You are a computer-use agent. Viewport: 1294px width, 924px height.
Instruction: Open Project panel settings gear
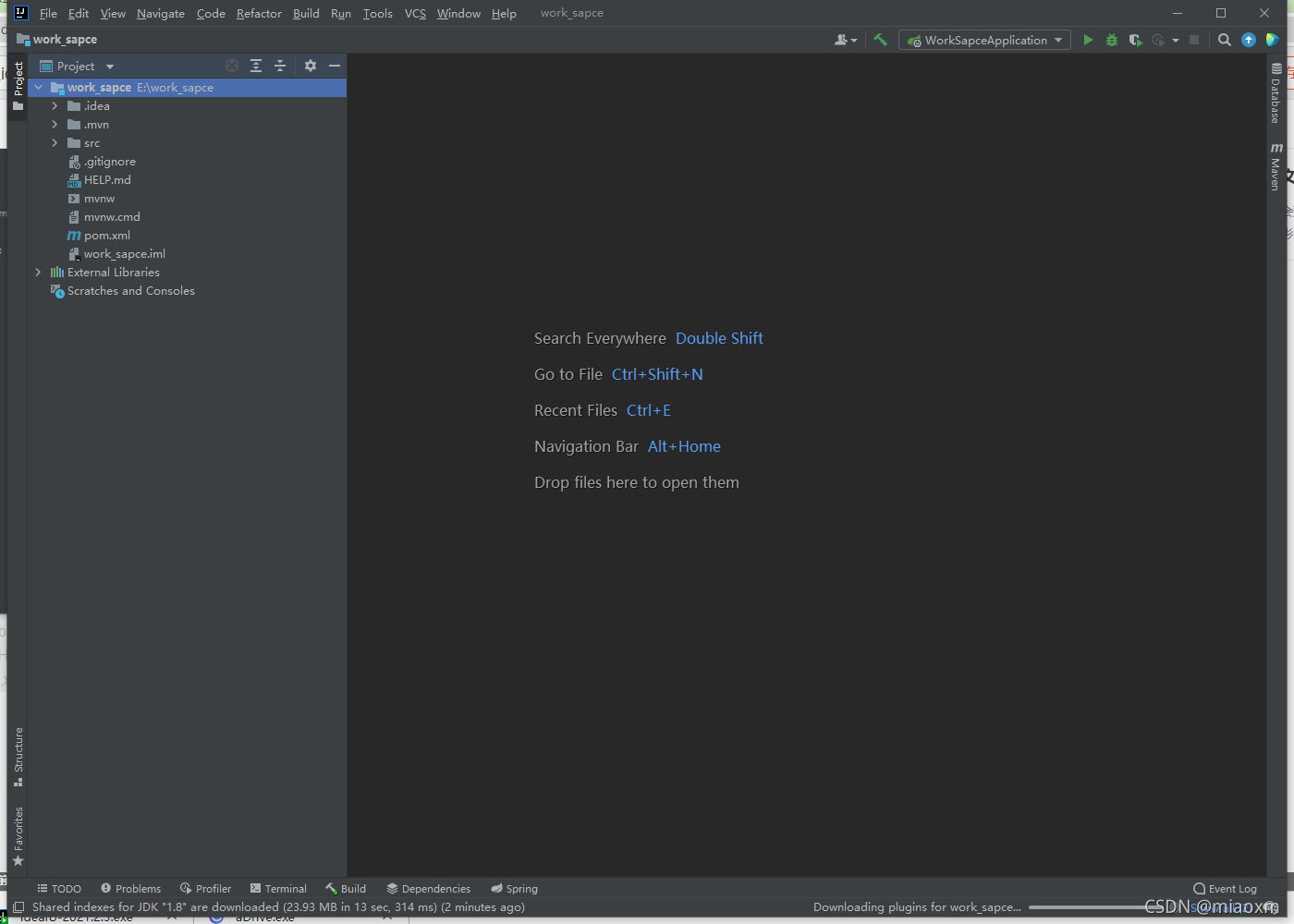[311, 66]
